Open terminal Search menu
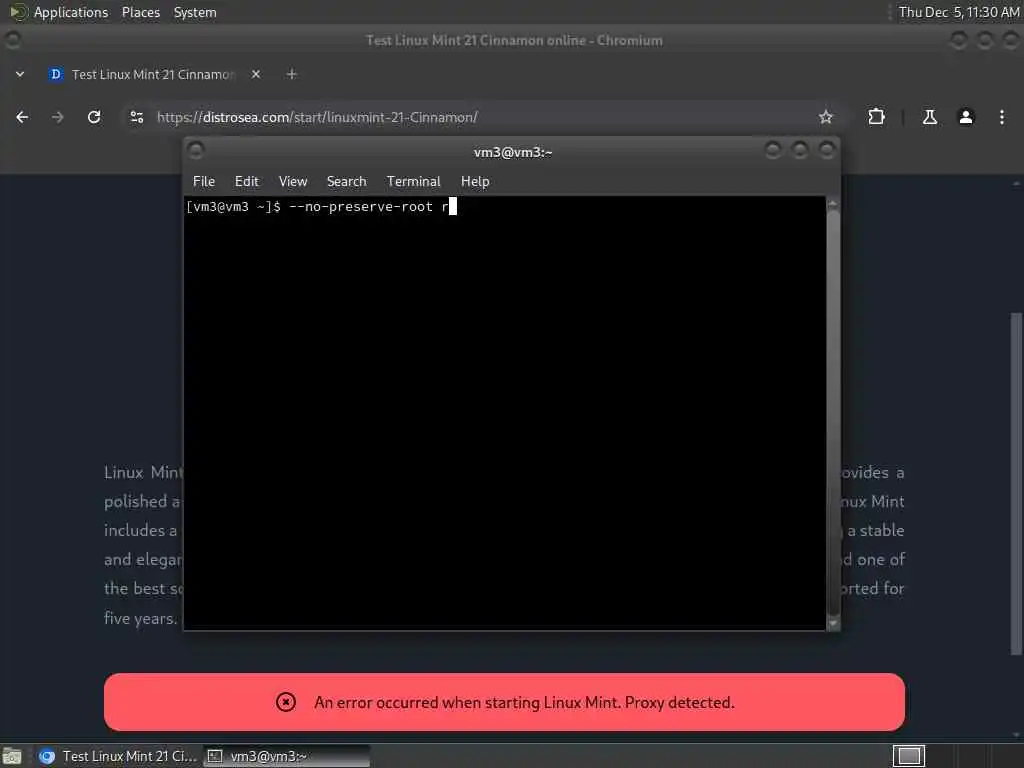The width and height of the screenshot is (1024, 768). tap(346, 182)
